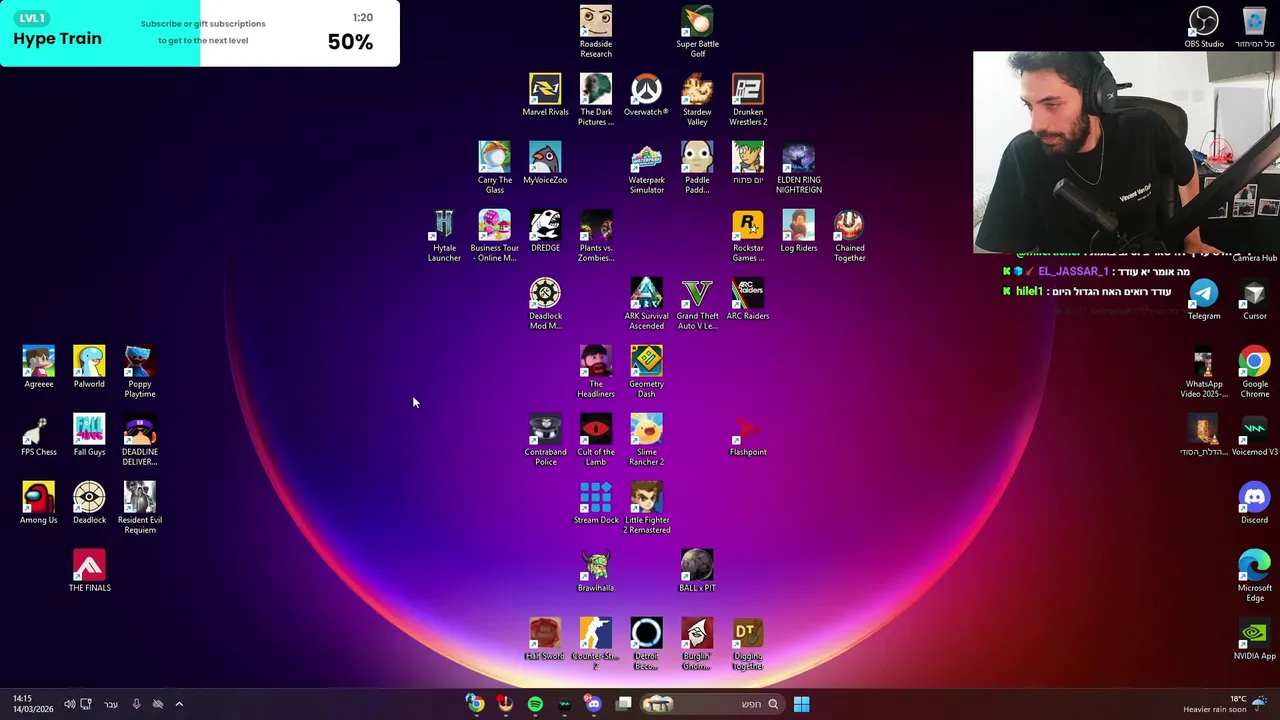Focus the taskbar search box

(x=712, y=704)
